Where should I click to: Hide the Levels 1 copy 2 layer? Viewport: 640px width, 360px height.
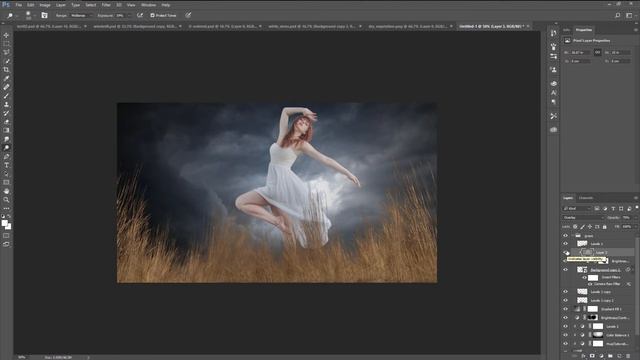tap(565, 300)
